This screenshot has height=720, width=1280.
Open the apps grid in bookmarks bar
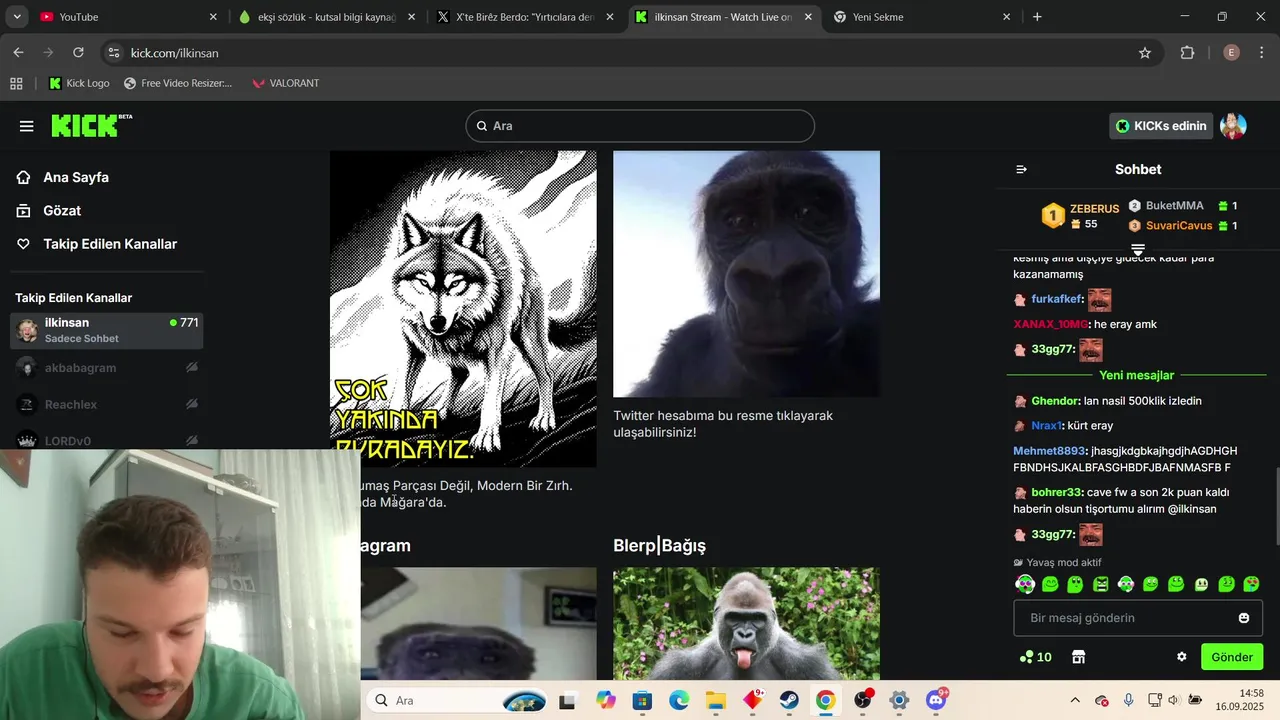[16, 83]
